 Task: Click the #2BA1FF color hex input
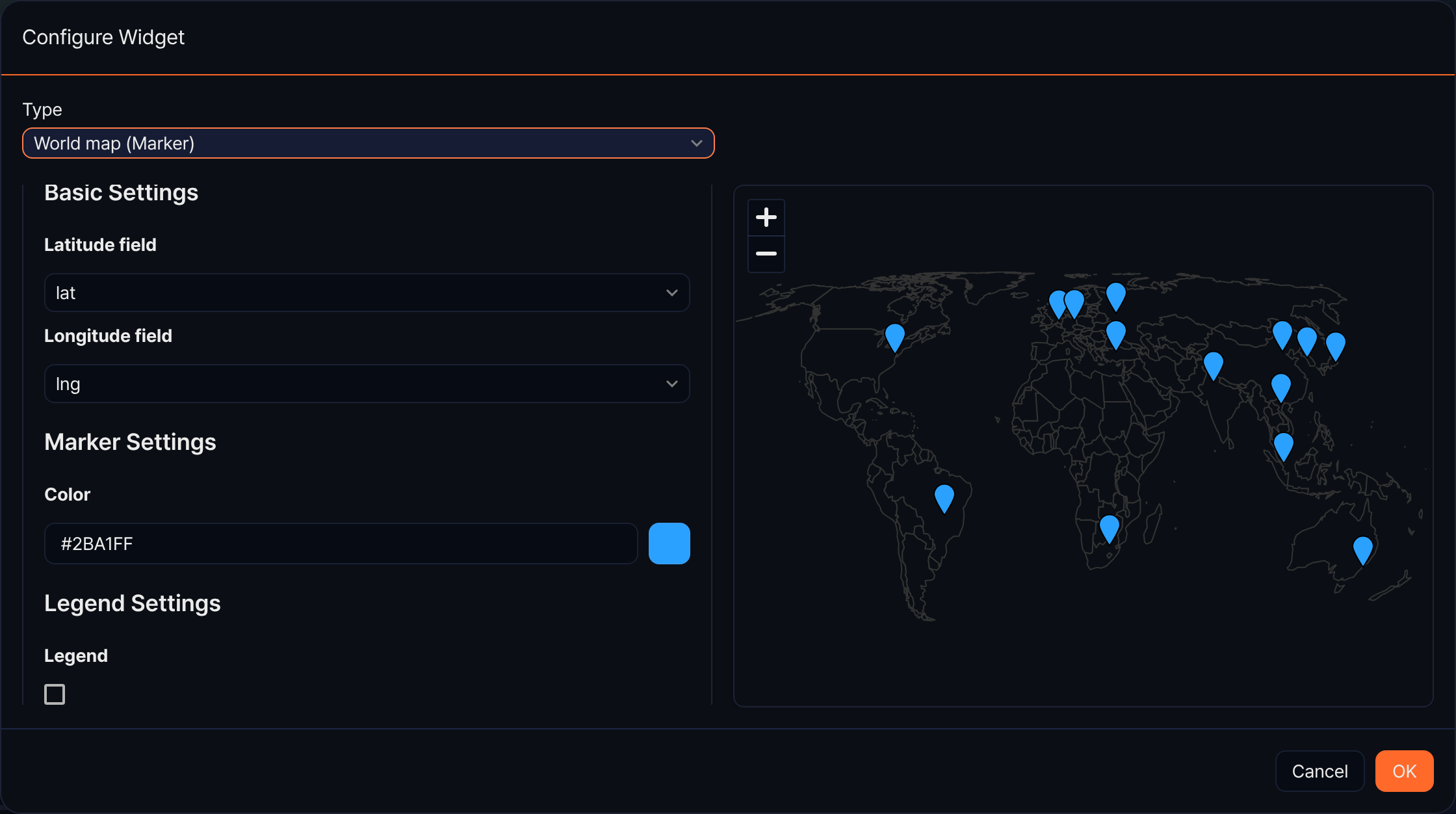tap(341, 544)
